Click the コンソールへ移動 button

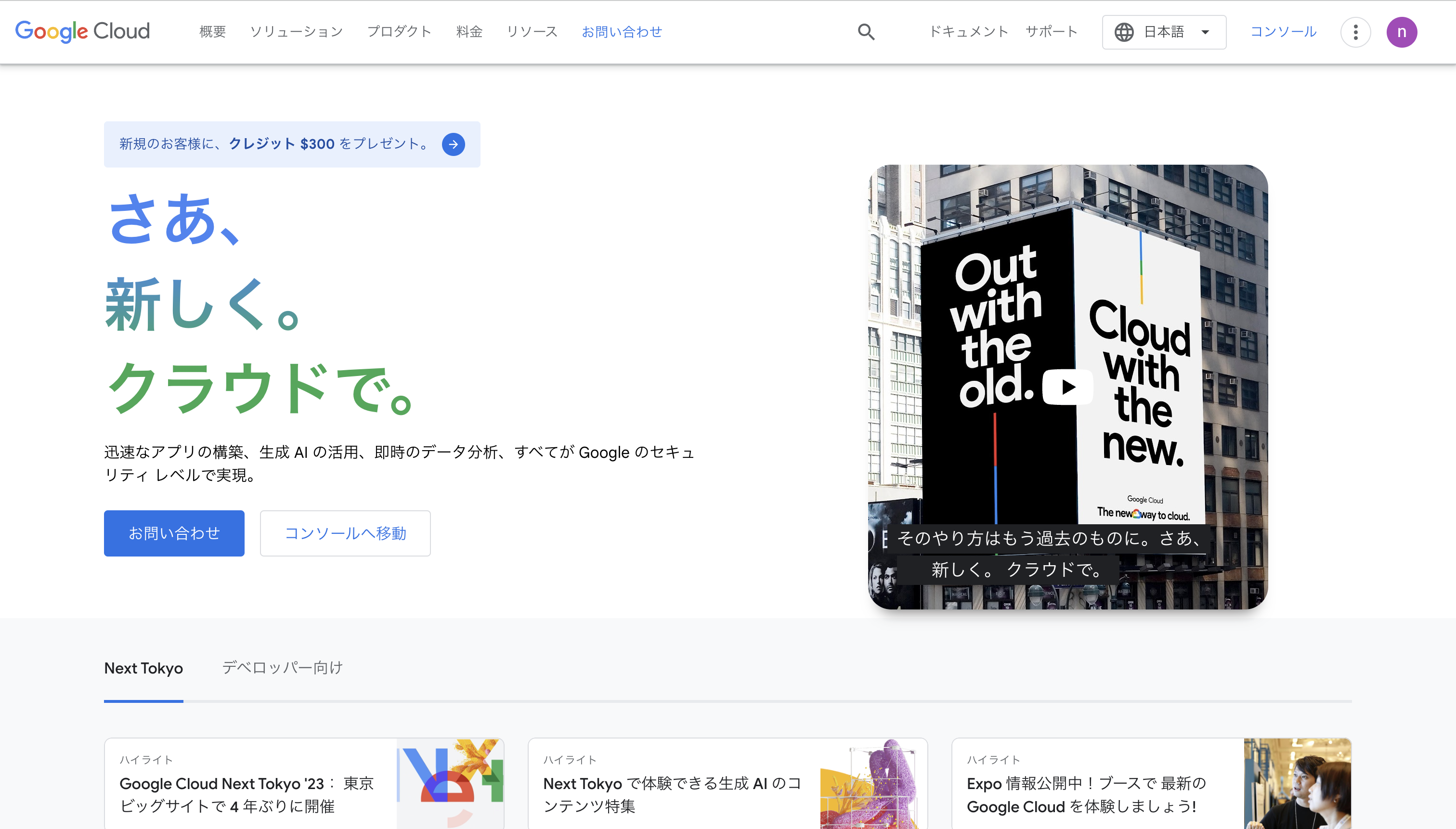[x=345, y=533]
